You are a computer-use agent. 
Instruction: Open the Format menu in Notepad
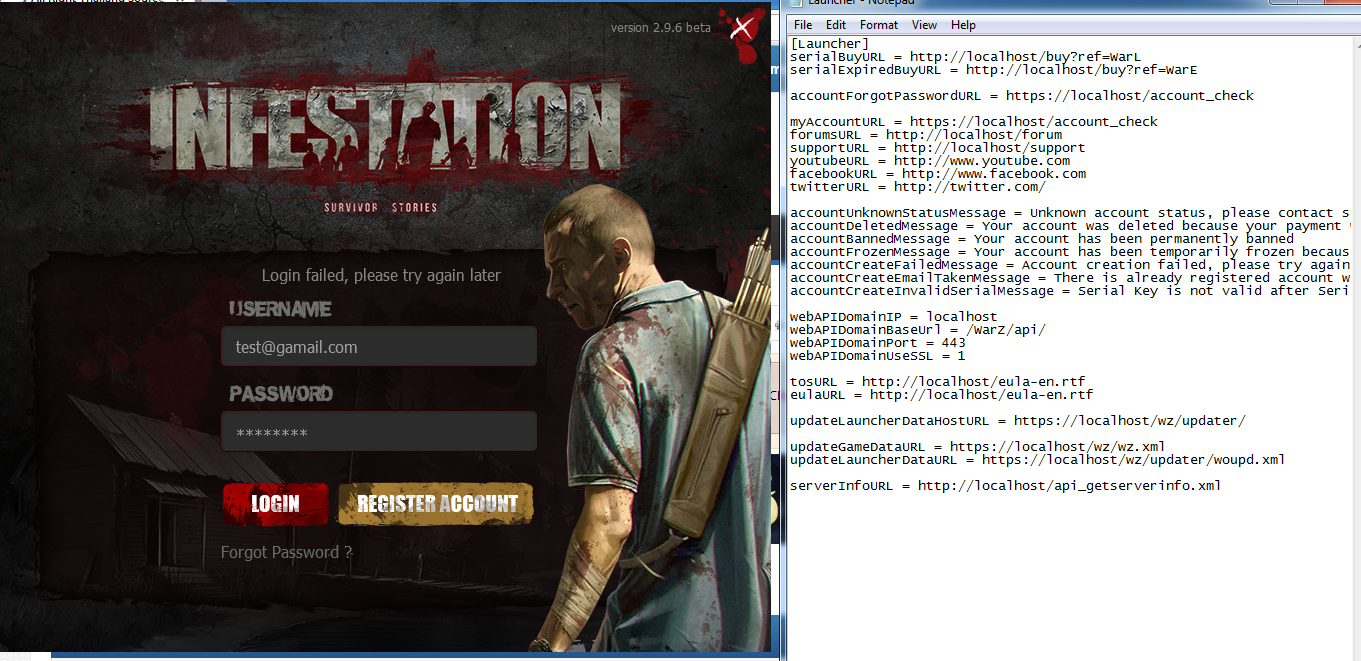(x=879, y=25)
